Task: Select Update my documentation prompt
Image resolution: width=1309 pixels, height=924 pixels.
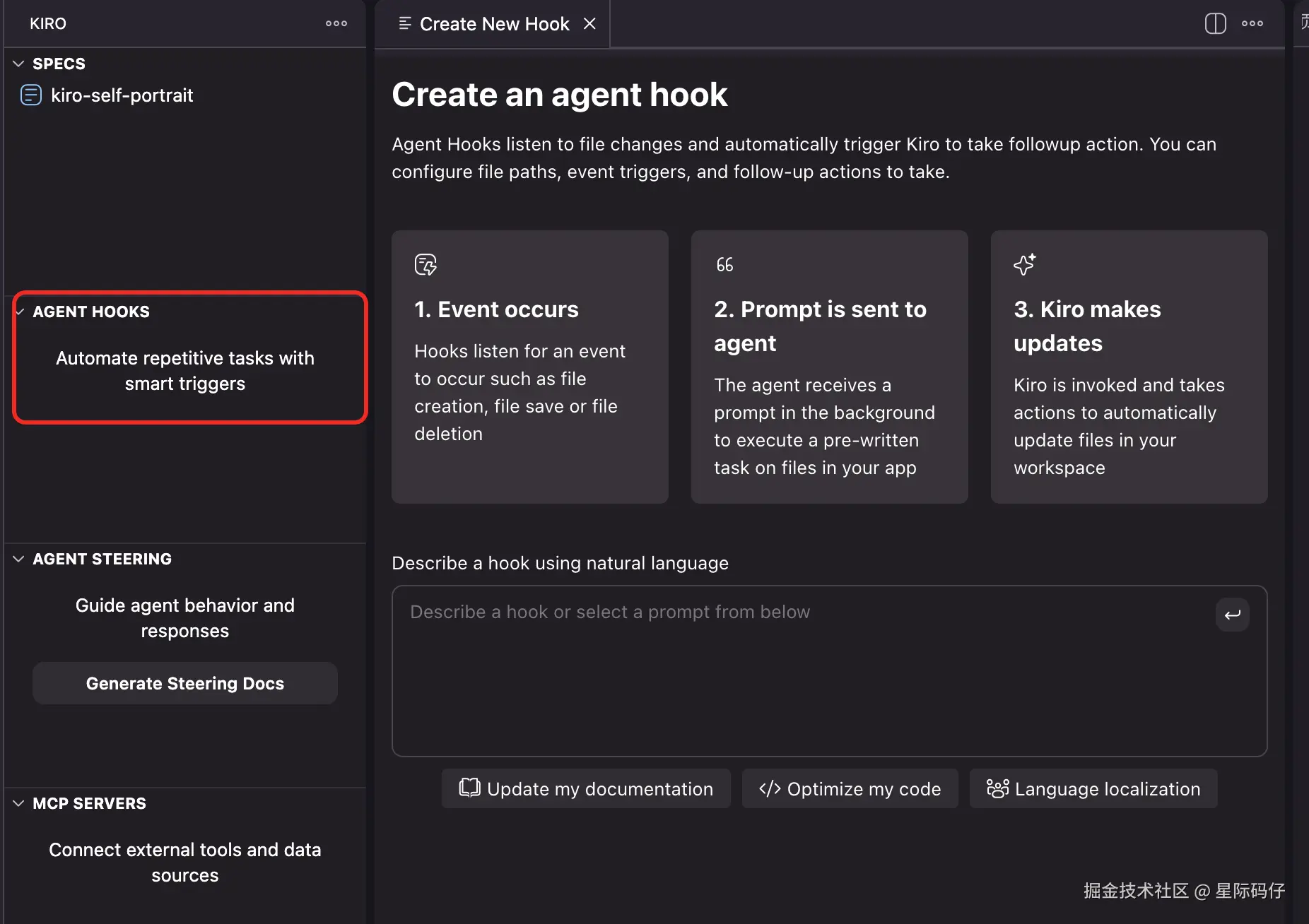Action: tap(586, 788)
